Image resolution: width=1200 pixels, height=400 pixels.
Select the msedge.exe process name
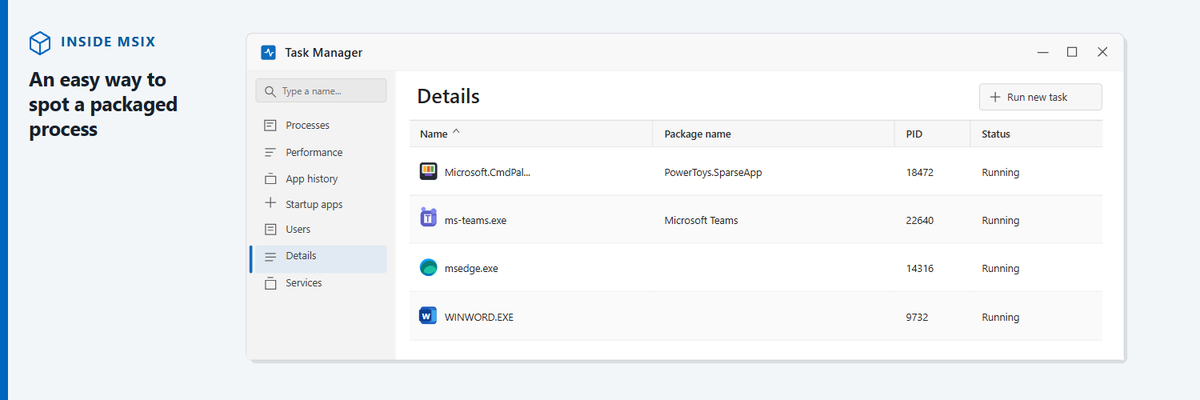(x=471, y=269)
